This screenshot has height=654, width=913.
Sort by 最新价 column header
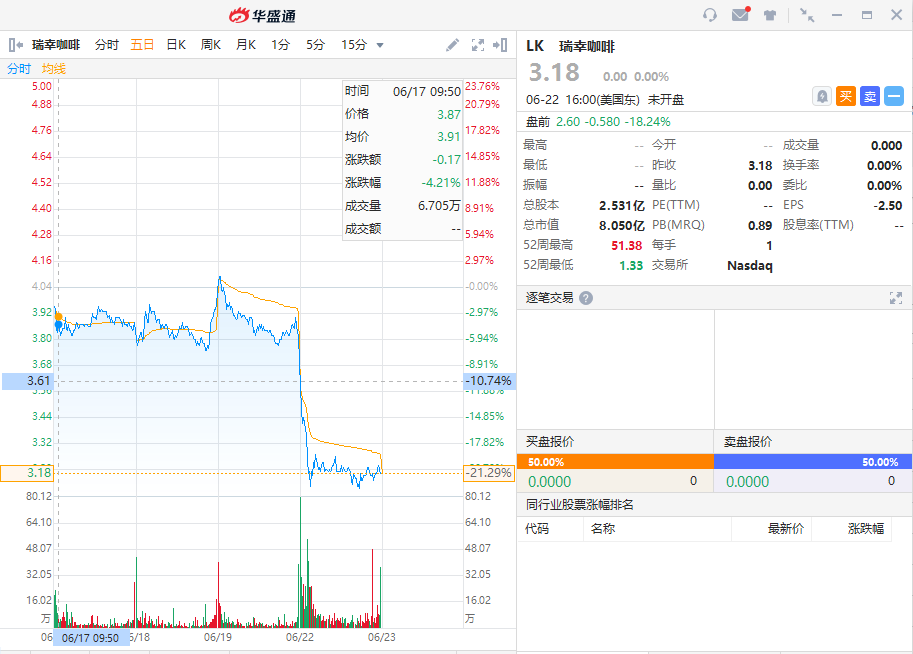point(785,529)
